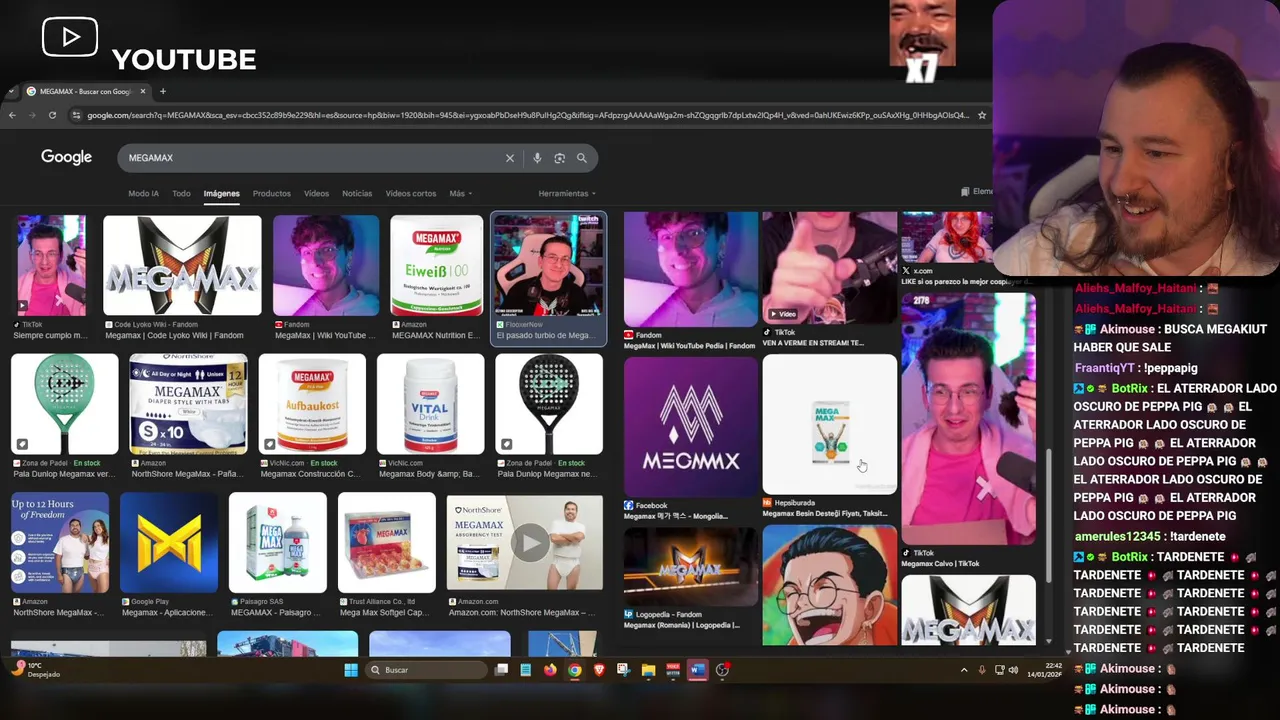Open Firefox from the taskbar

coord(550,670)
